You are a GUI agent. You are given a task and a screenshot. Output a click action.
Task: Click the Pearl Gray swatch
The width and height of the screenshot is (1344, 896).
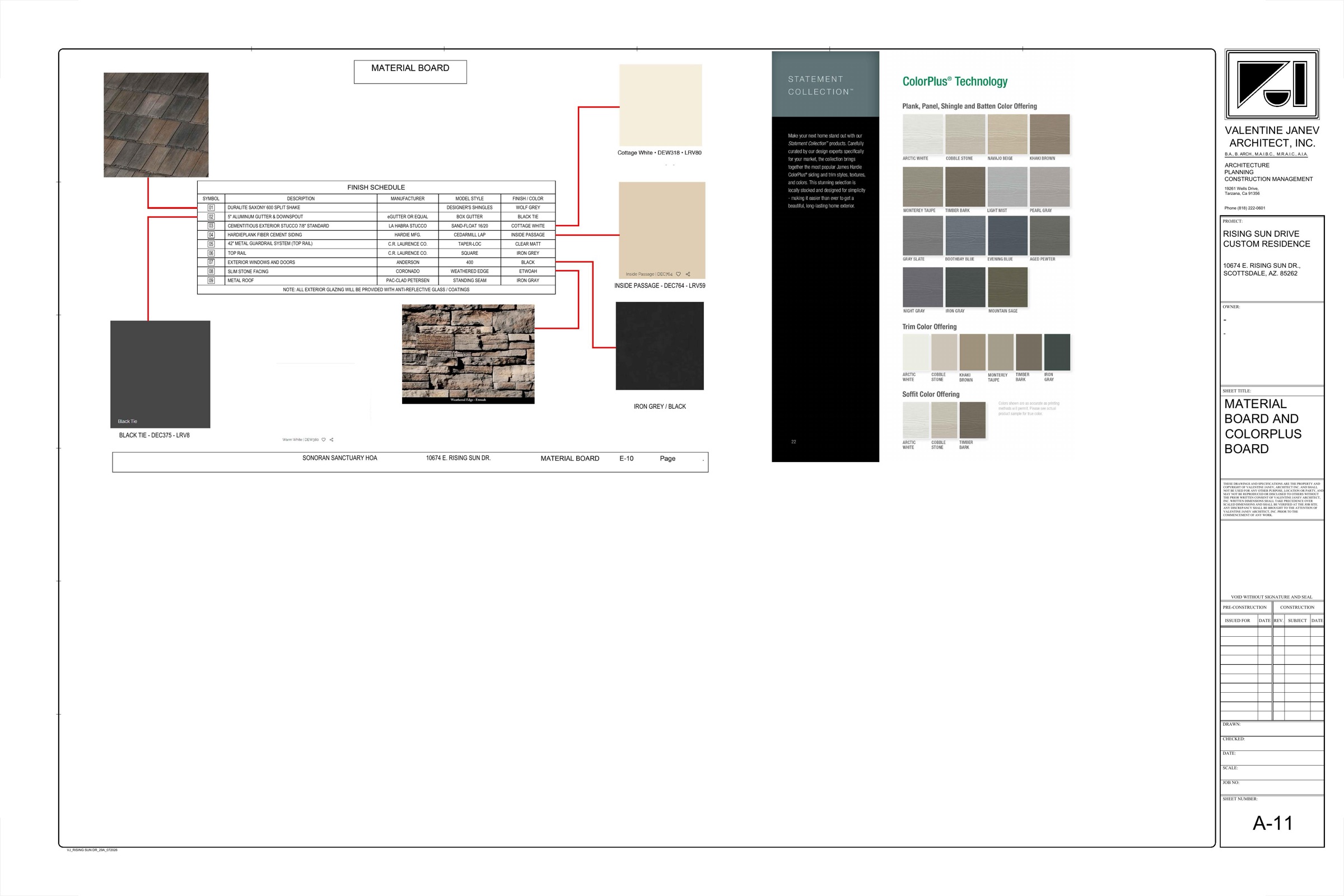pos(1049,187)
